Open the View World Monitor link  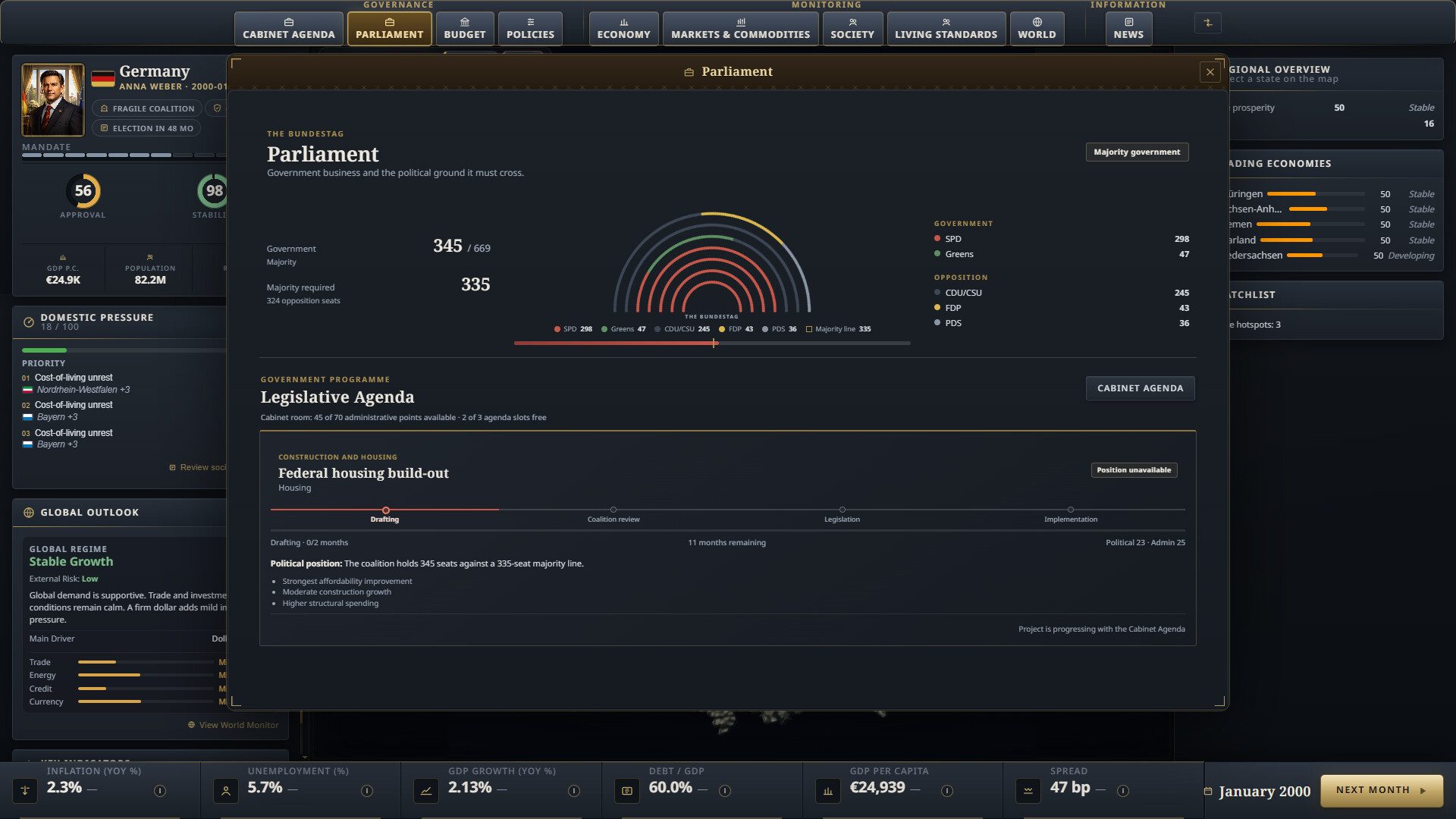tap(234, 725)
